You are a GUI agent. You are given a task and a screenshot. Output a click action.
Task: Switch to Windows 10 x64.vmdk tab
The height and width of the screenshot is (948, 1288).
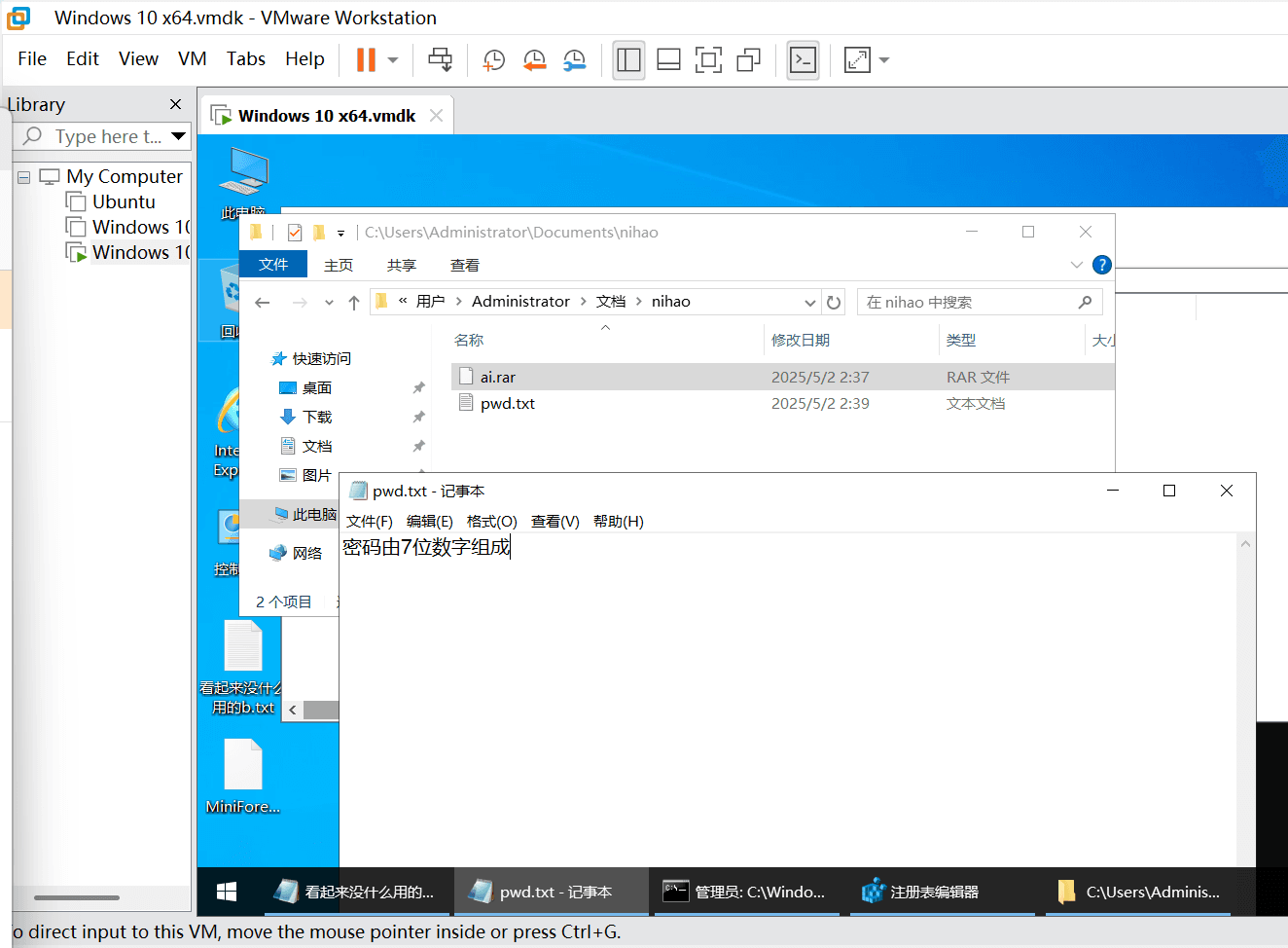click(x=327, y=116)
